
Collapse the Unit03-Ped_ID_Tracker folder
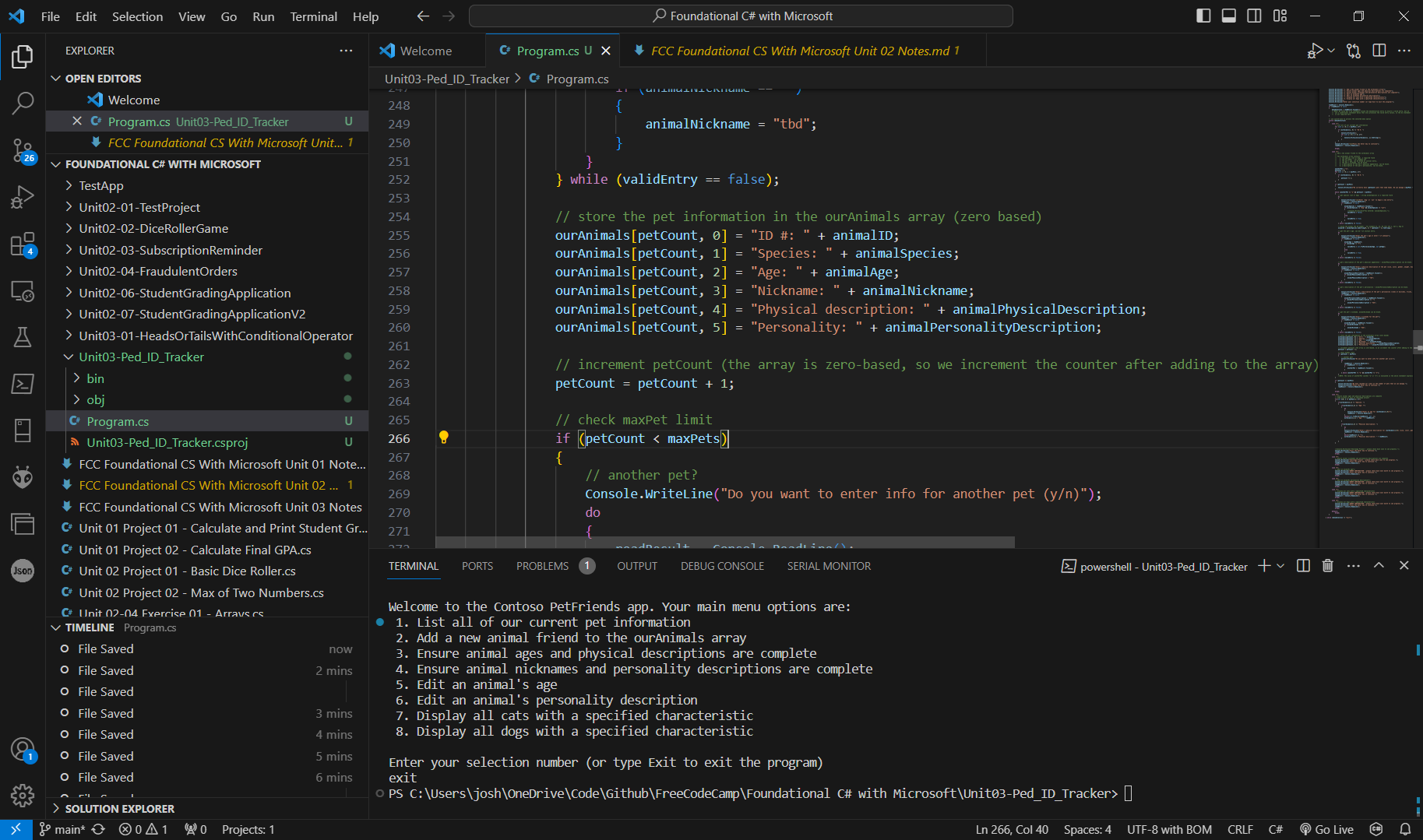click(141, 357)
